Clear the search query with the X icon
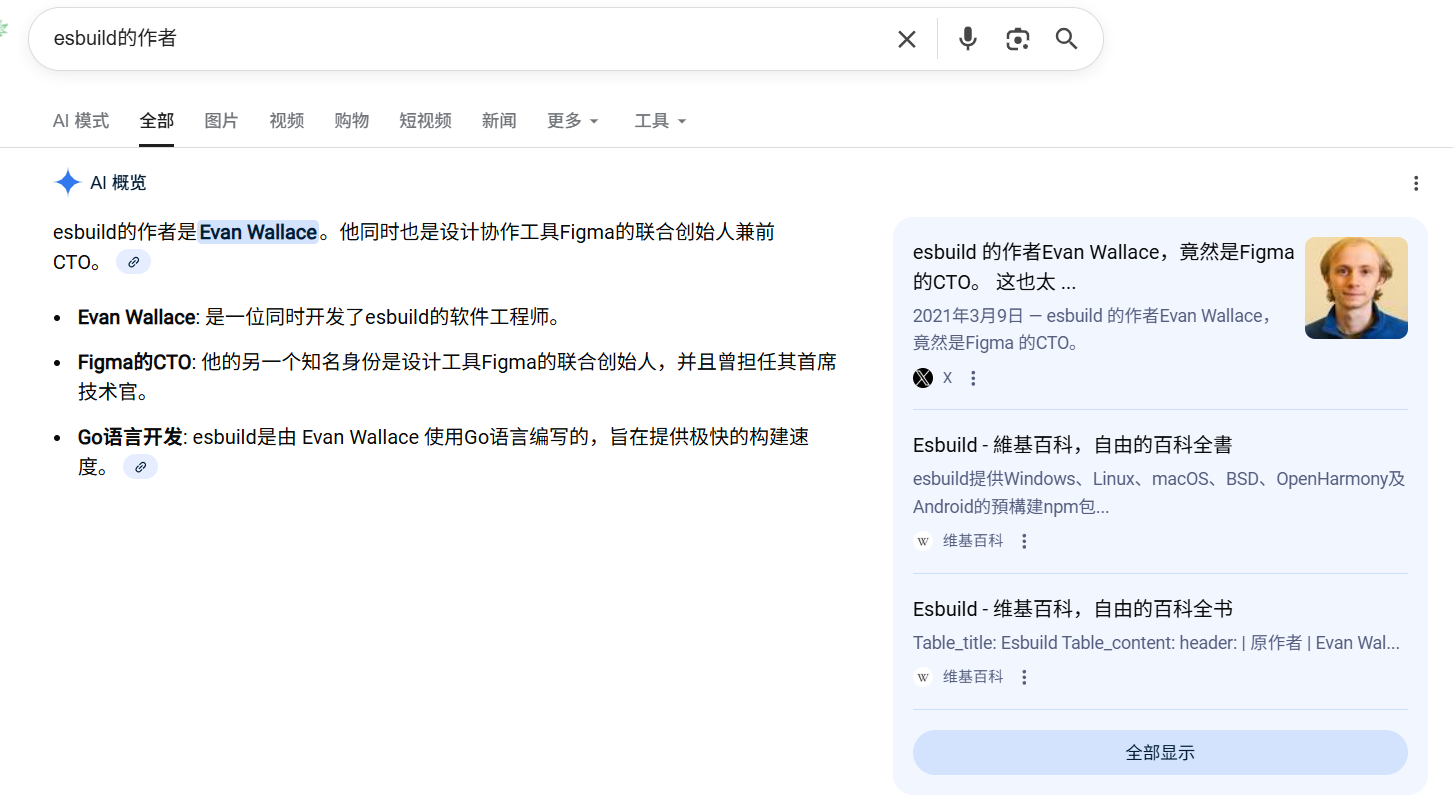The image size is (1453, 809). tap(906, 39)
